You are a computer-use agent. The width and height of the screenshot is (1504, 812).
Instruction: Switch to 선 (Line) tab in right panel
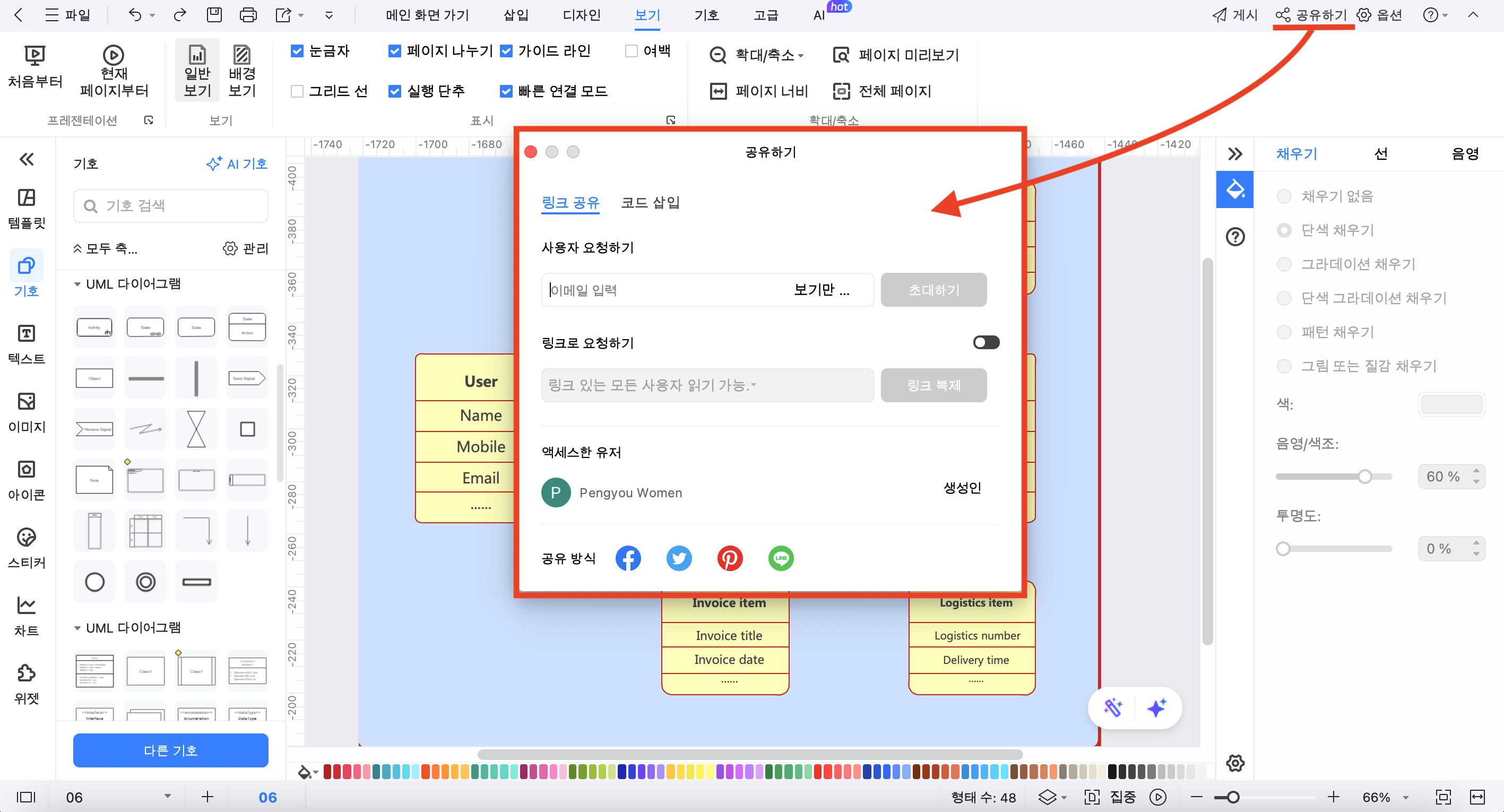[1381, 154]
